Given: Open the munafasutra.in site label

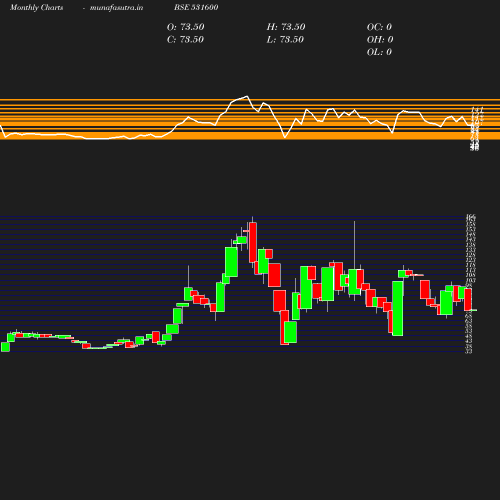Looking at the screenshot, I should [116, 8].
